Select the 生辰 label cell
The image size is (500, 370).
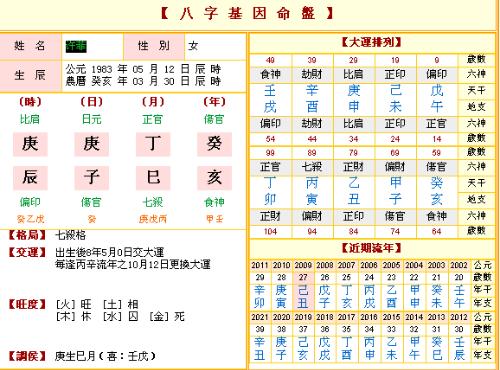click(x=30, y=75)
